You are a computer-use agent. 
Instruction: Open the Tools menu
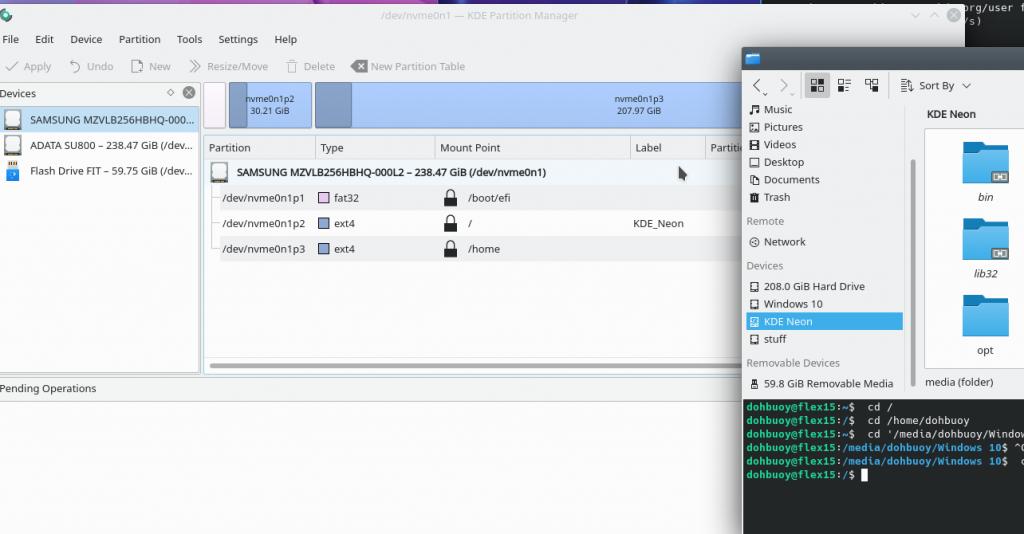[189, 40]
